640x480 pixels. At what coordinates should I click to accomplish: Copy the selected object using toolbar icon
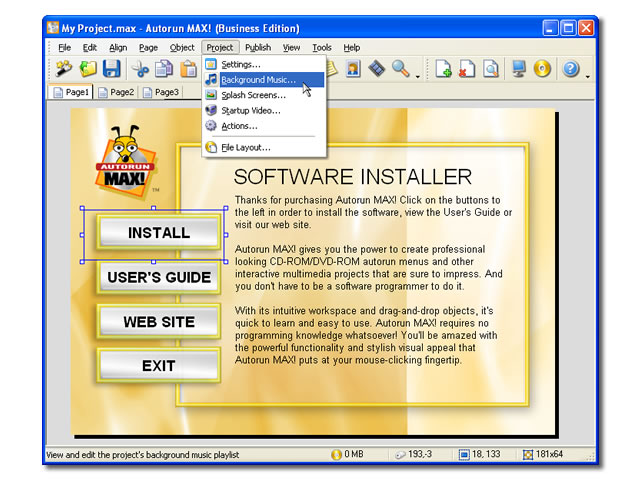tap(164, 69)
